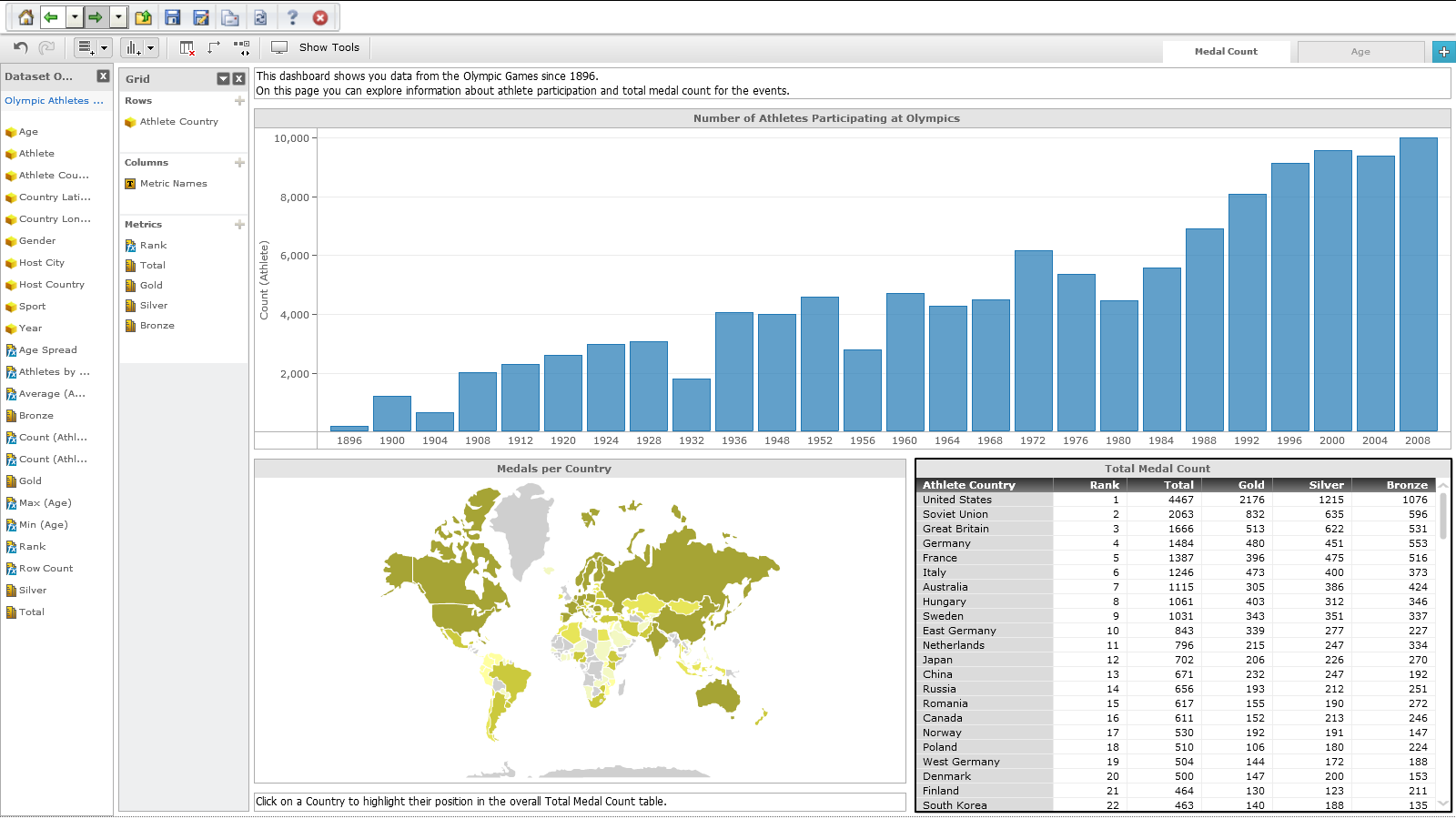Open the Olympic Athletes dataset link
Viewport: 1456px width, 819px height.
[x=54, y=101]
